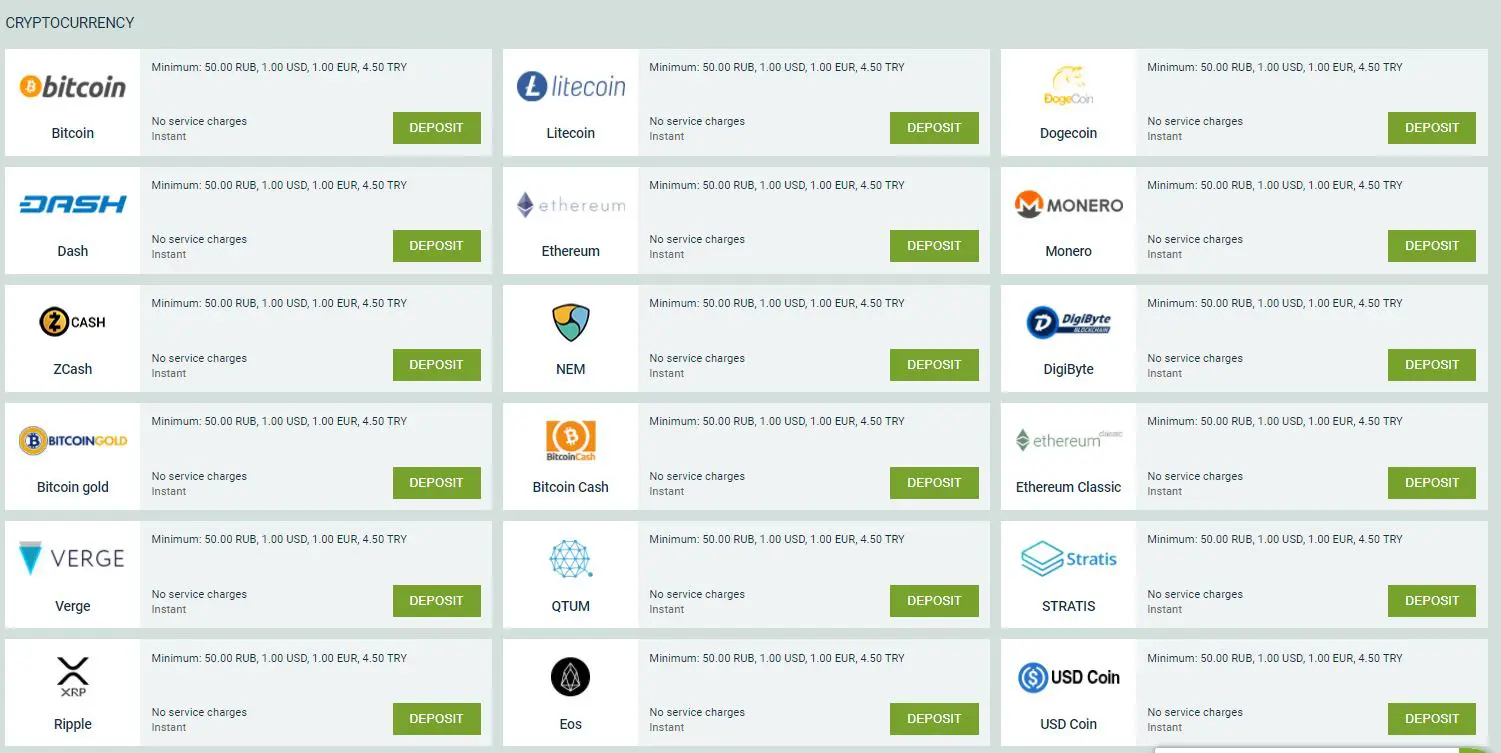1501x753 pixels.
Task: Click 'No service charges' in NEM card
Action: coord(697,358)
